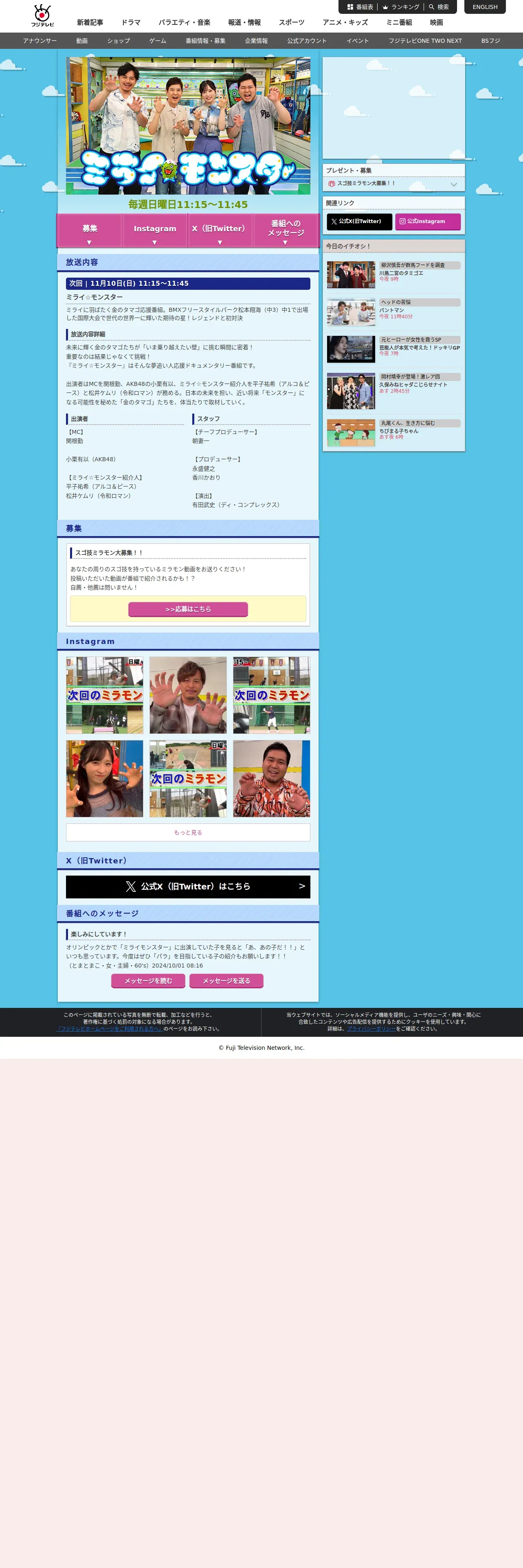Open Instagram post of man in plaid jacket
Viewport: 523px width, 1568px height.
[188, 695]
